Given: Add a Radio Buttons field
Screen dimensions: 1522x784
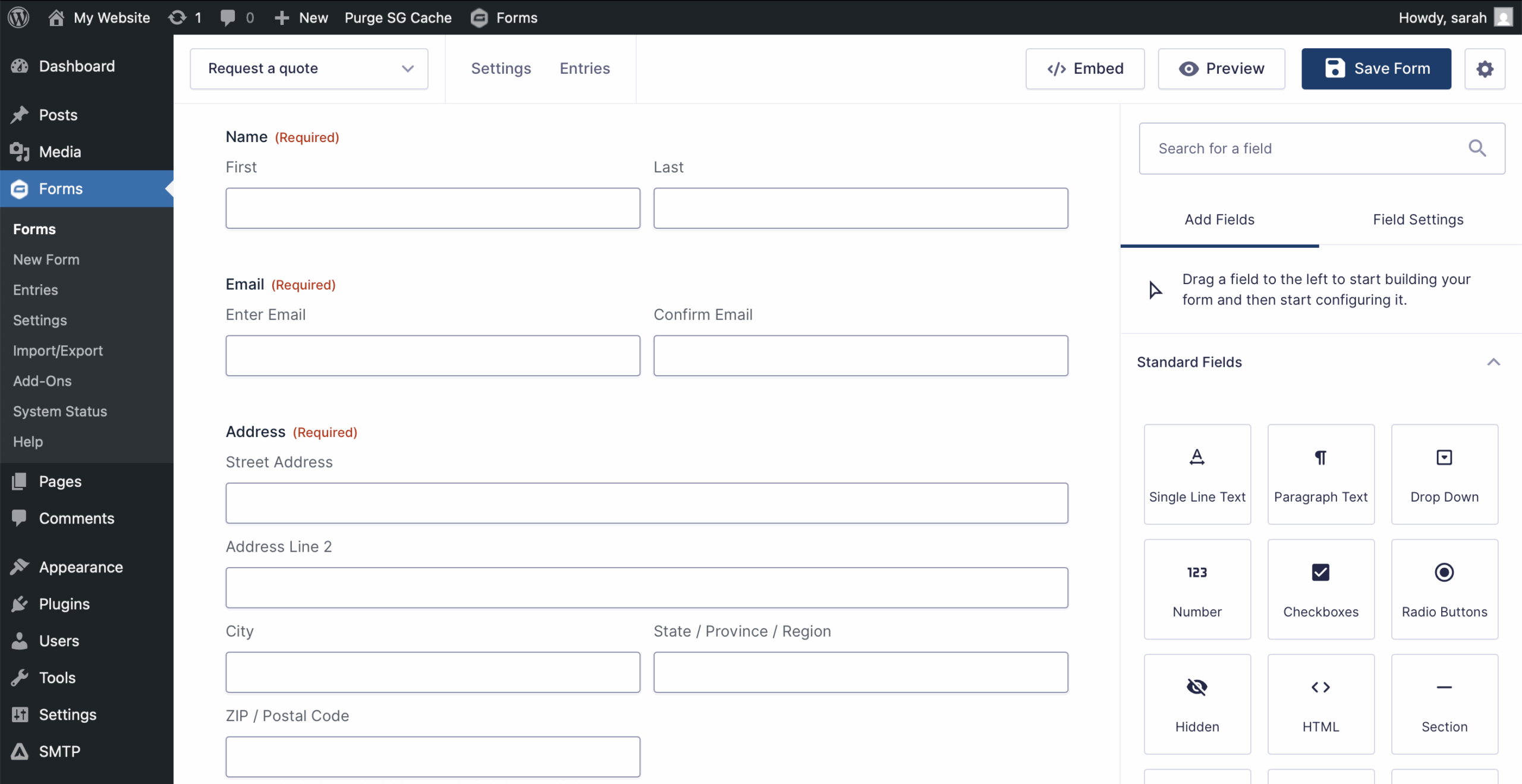Looking at the screenshot, I should 1444,589.
